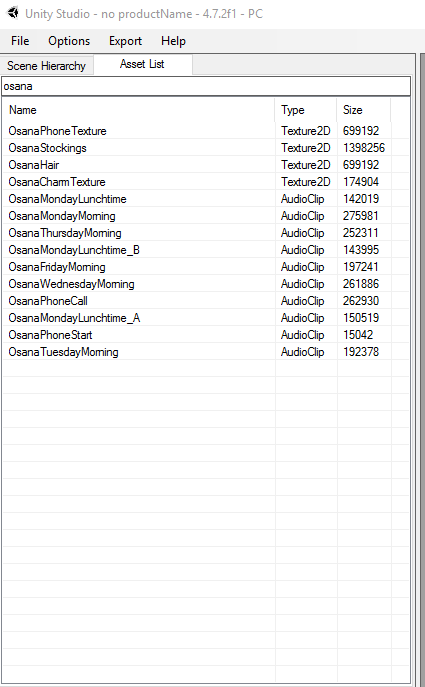The height and width of the screenshot is (687, 425).
Task: Open the File menu
Action: click(x=20, y=41)
